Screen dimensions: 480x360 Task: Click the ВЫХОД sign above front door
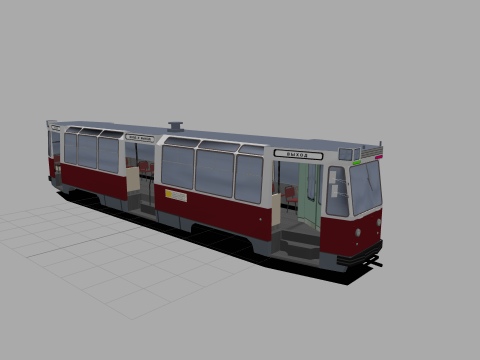[298, 155]
